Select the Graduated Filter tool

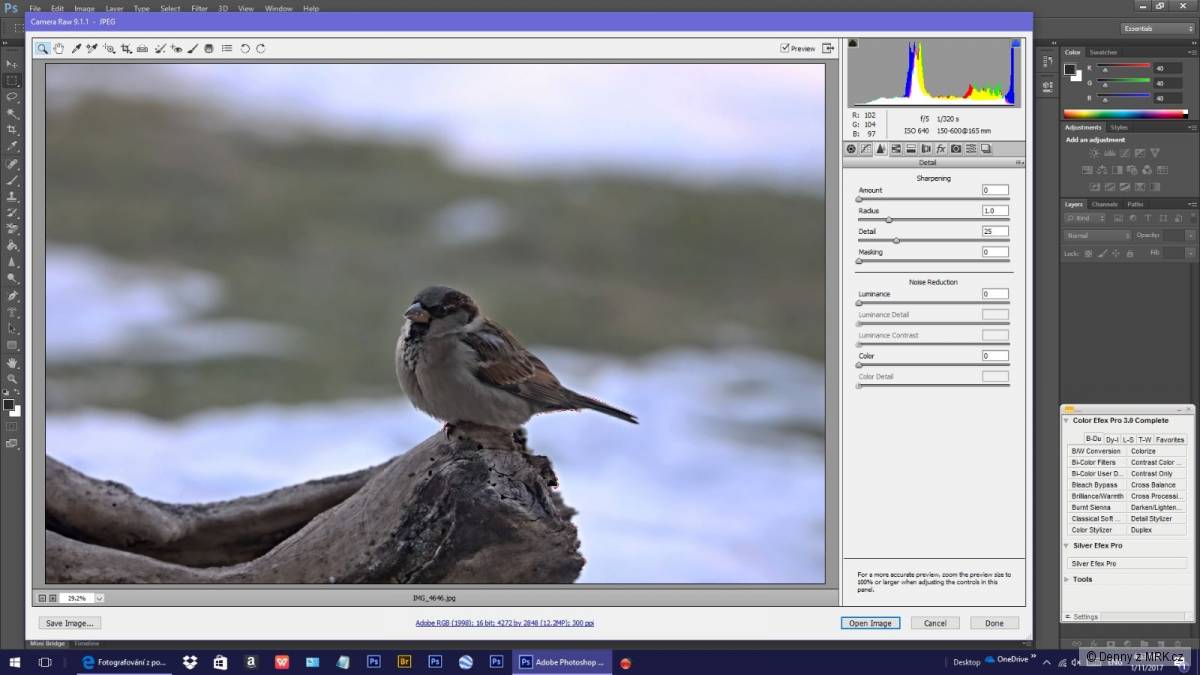(x=209, y=48)
